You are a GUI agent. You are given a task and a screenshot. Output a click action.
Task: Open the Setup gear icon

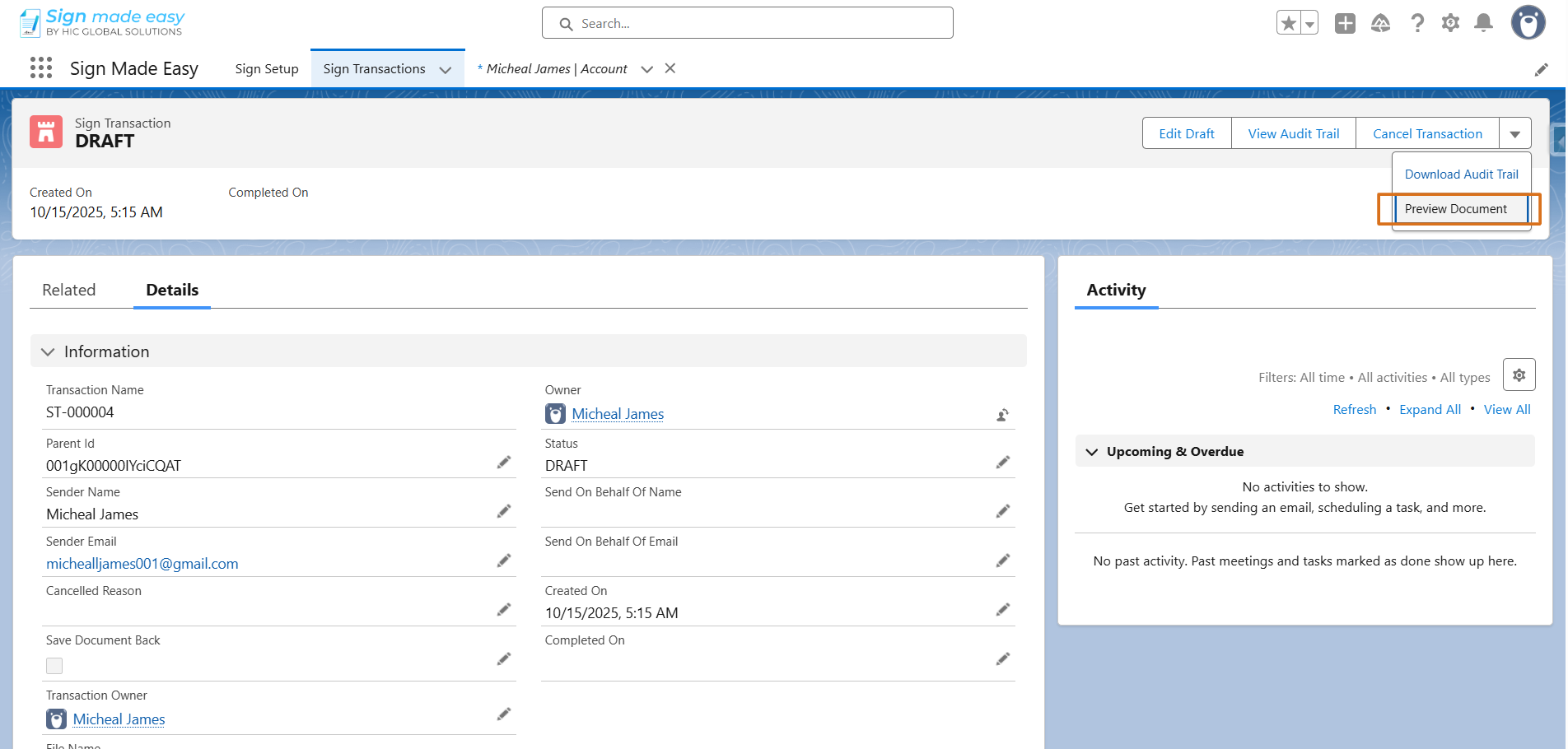click(x=1450, y=23)
